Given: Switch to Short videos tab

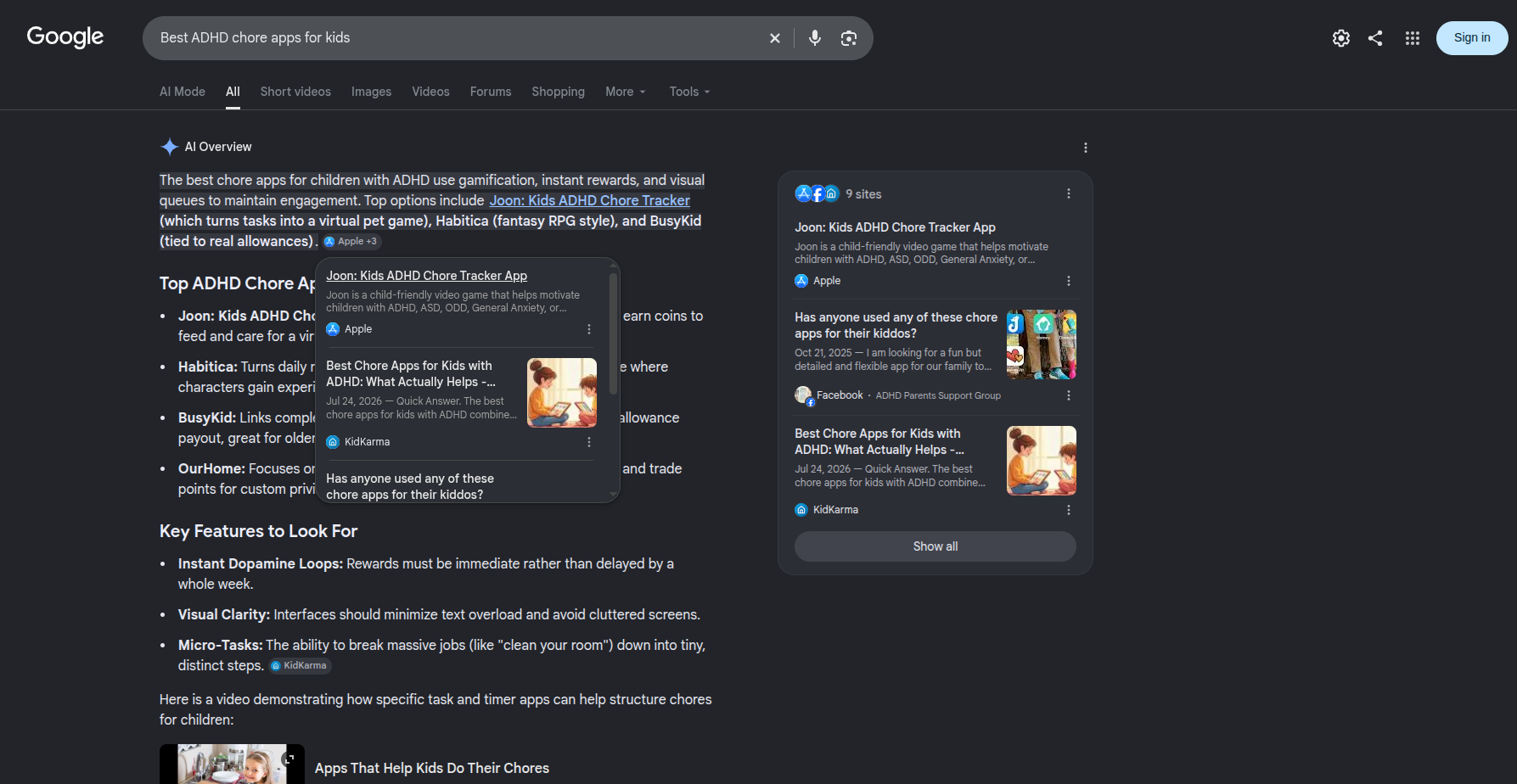Looking at the screenshot, I should point(295,92).
